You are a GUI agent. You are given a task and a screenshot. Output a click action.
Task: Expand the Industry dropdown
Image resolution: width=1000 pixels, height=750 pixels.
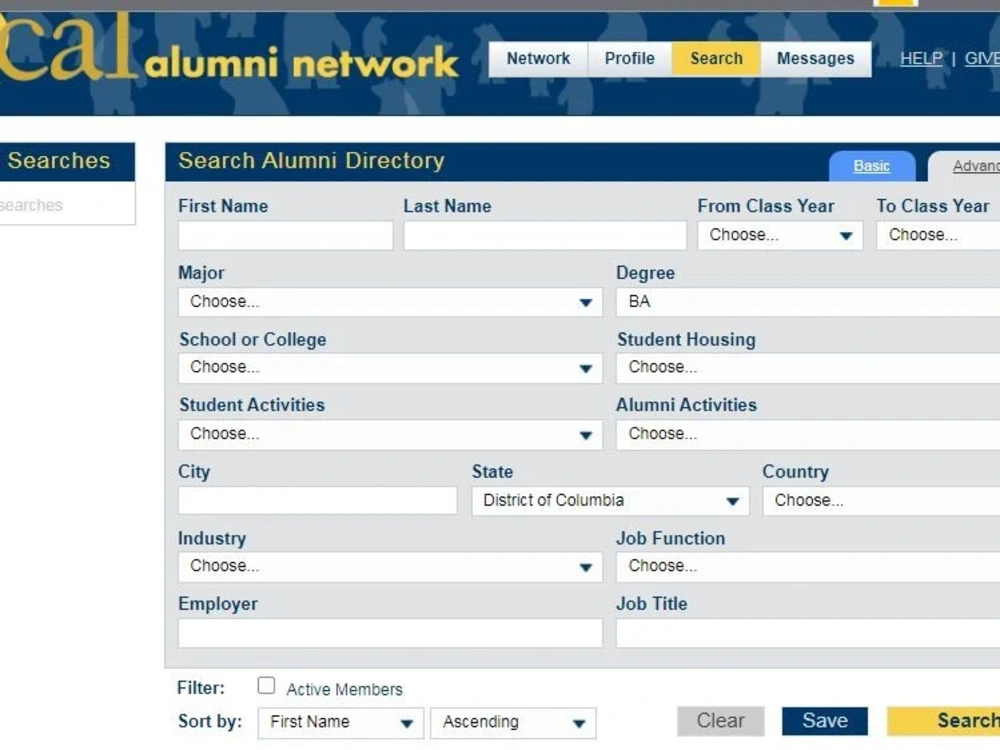390,567
